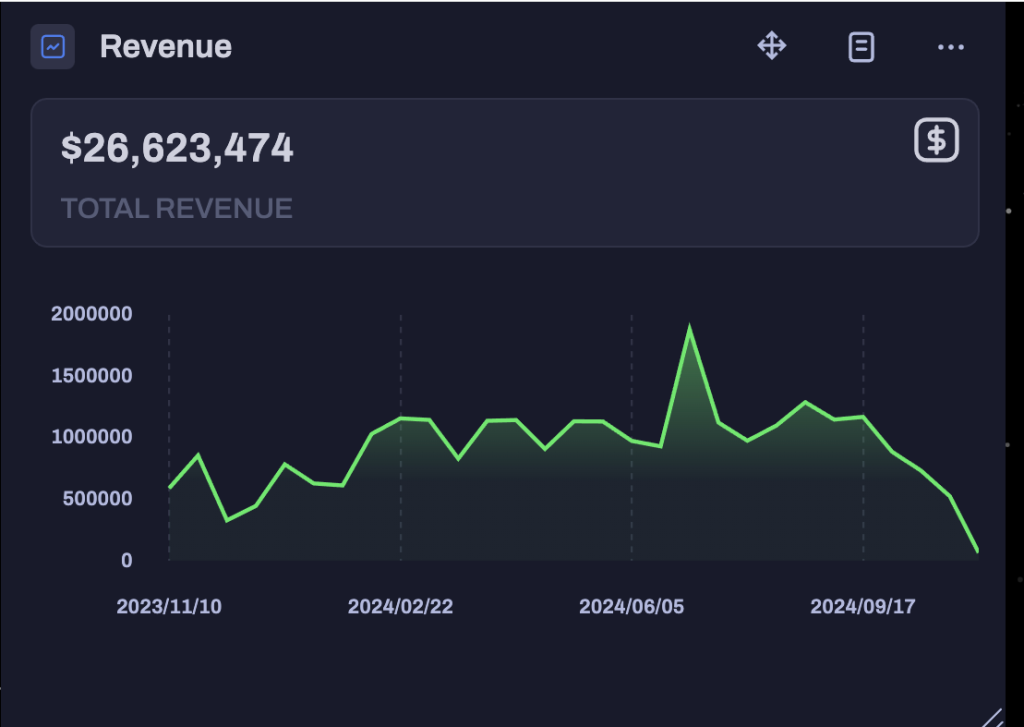The width and height of the screenshot is (1024, 727).
Task: Click the 2023/11/10 date label
Action: coord(169,607)
